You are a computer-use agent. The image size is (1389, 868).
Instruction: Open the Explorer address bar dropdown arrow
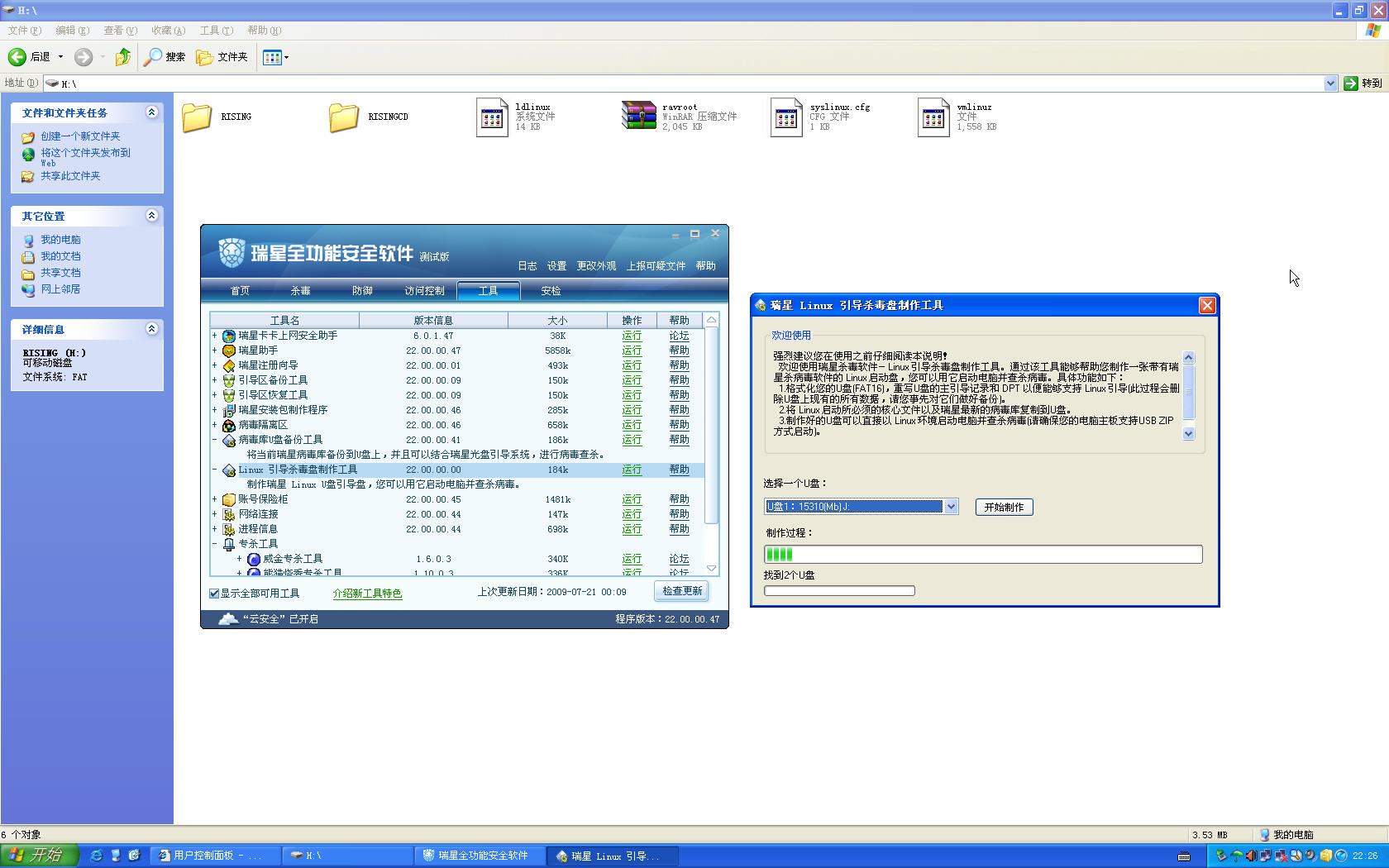(x=1330, y=83)
